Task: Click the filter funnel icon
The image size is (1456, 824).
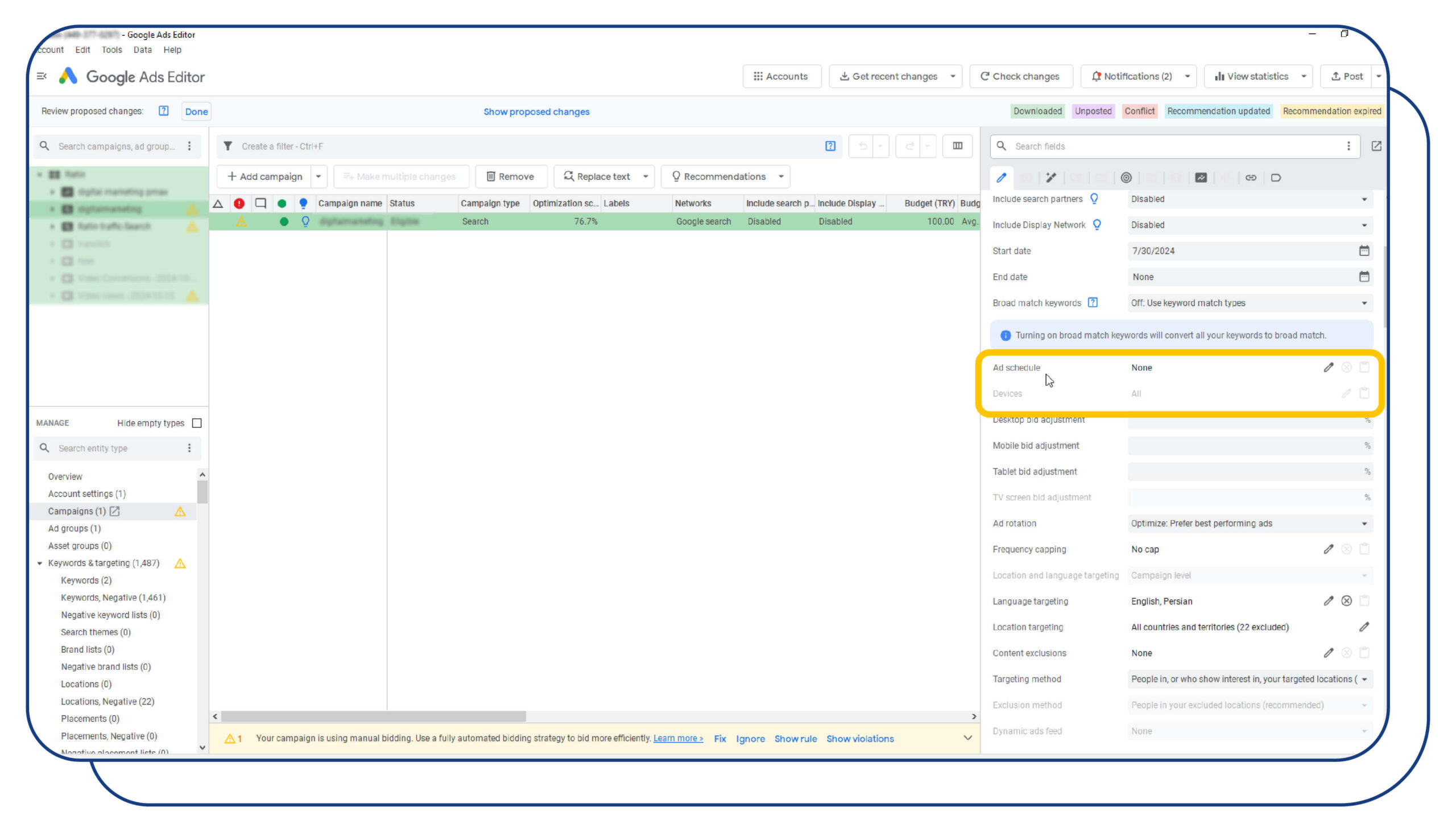Action: pos(228,146)
